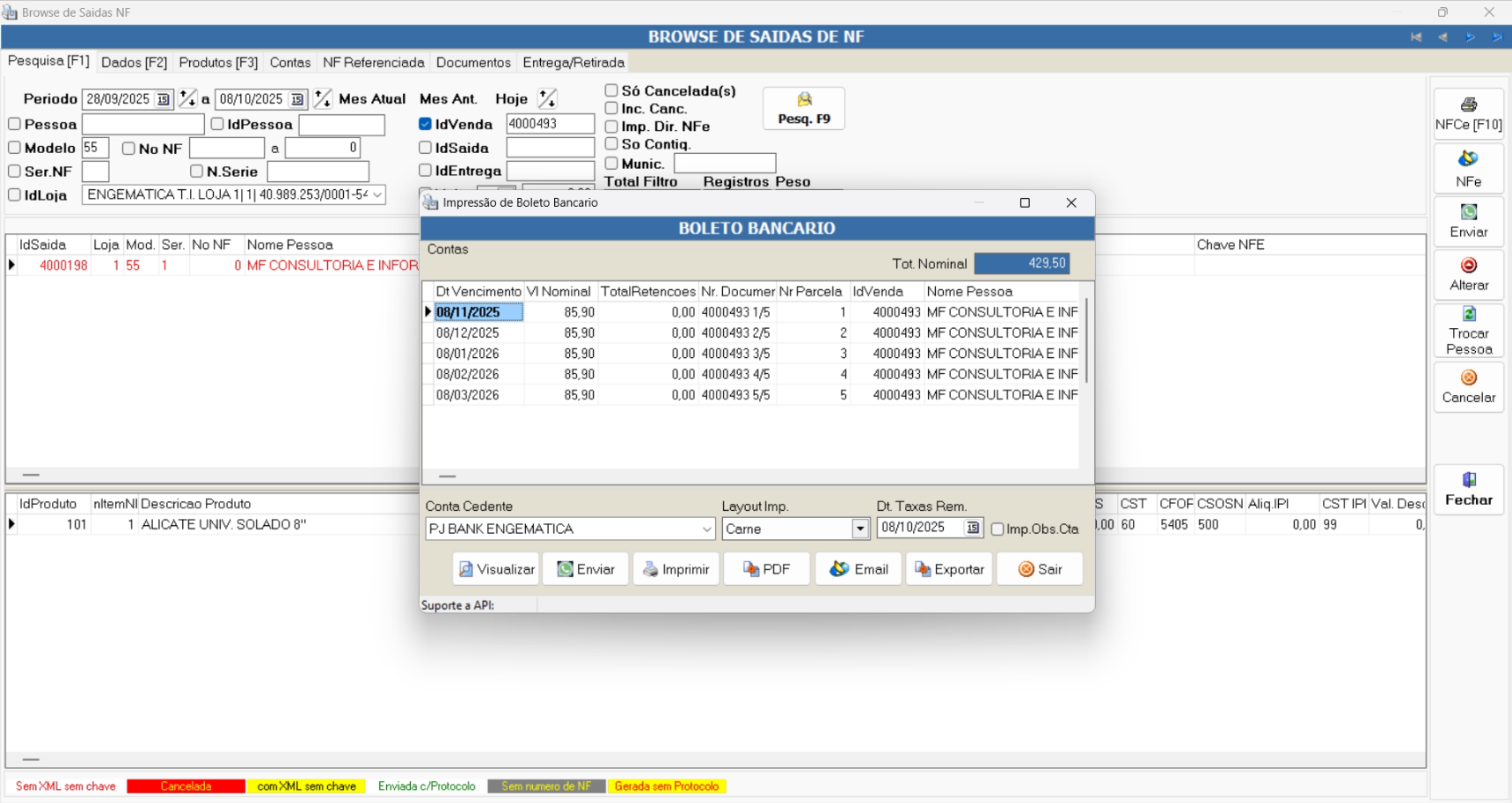Expand the Conta Cedente dropdown
The height and width of the screenshot is (803, 1512).
tap(706, 529)
